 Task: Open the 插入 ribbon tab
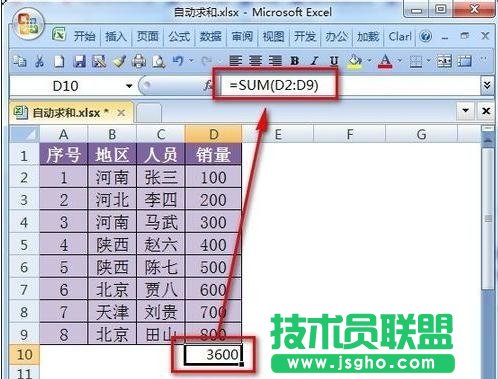[x=116, y=36]
